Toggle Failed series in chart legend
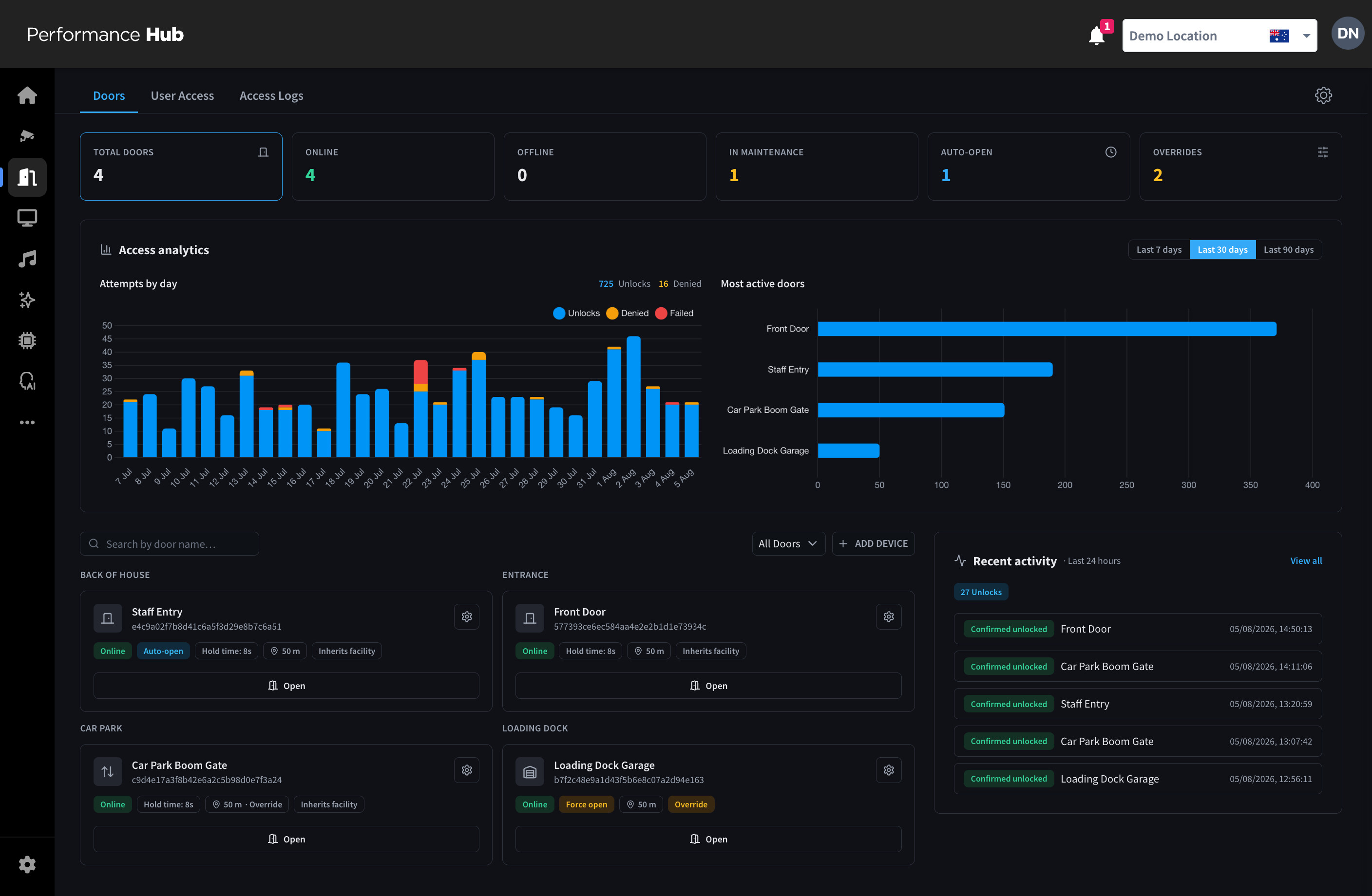1372x896 pixels. (674, 313)
